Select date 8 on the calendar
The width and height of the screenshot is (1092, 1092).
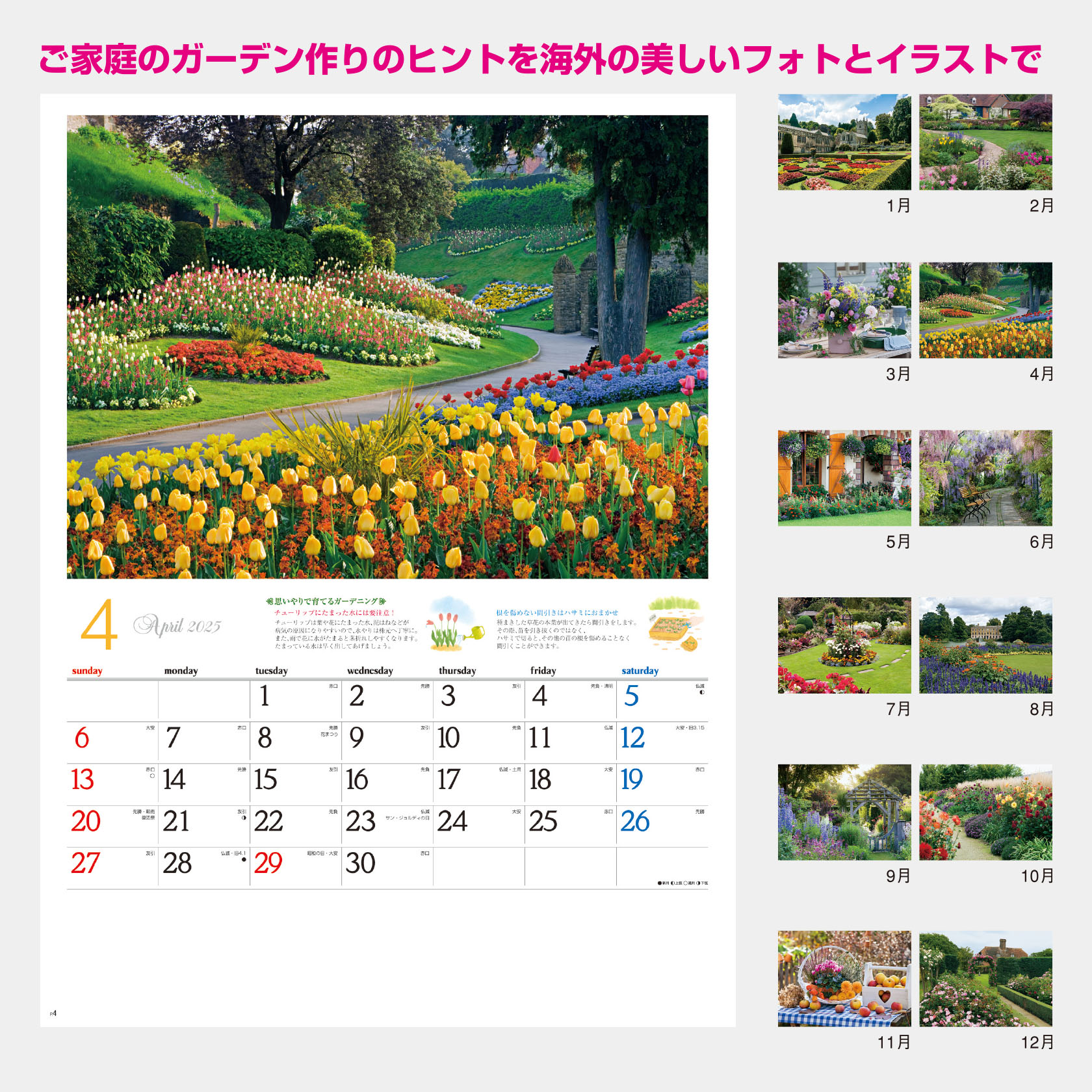265,738
